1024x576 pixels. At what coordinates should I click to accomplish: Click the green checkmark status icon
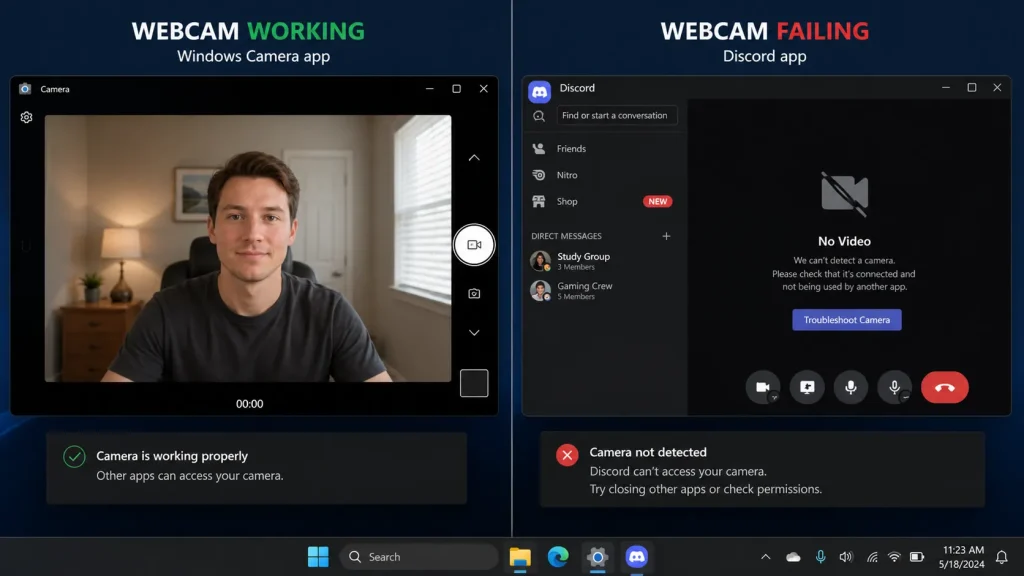click(74, 456)
